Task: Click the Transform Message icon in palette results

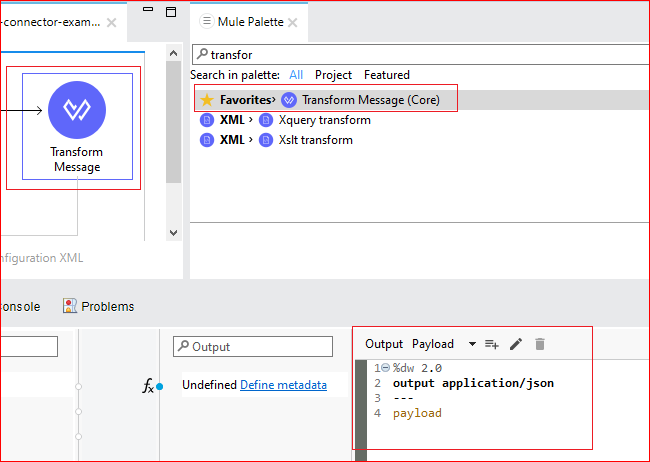Action: (x=289, y=100)
